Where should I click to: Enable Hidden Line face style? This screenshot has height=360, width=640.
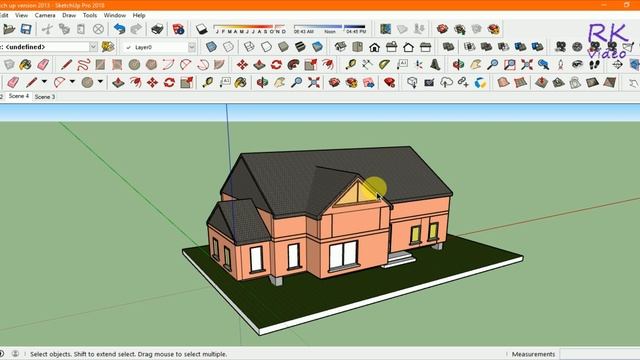click(266, 47)
